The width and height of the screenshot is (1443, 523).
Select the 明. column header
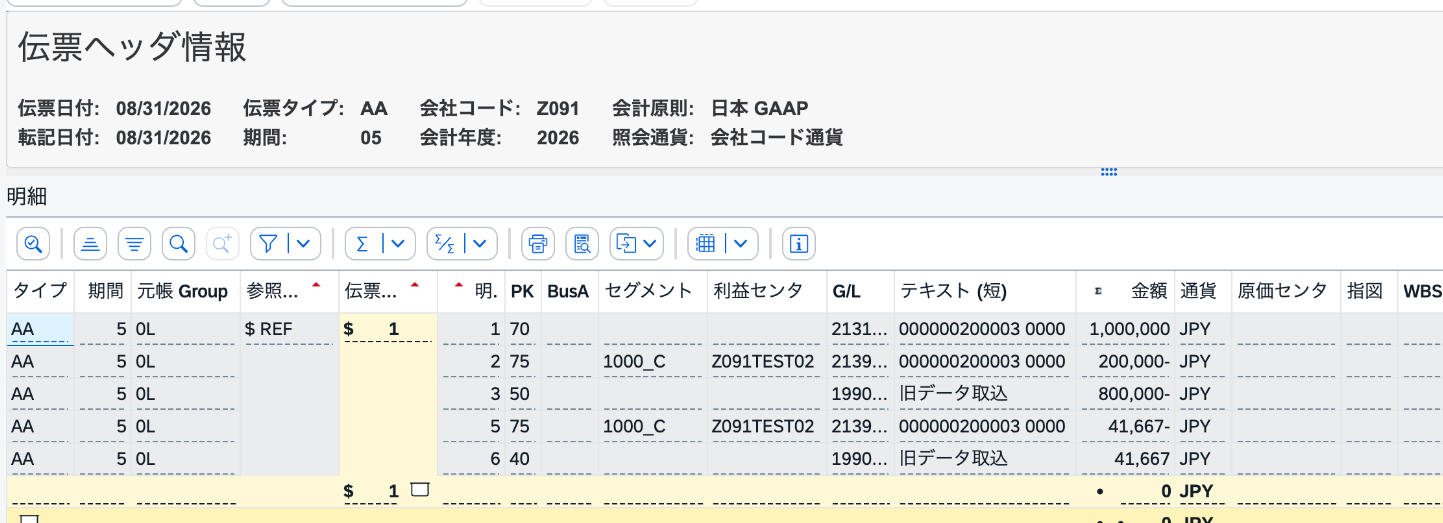(x=471, y=291)
